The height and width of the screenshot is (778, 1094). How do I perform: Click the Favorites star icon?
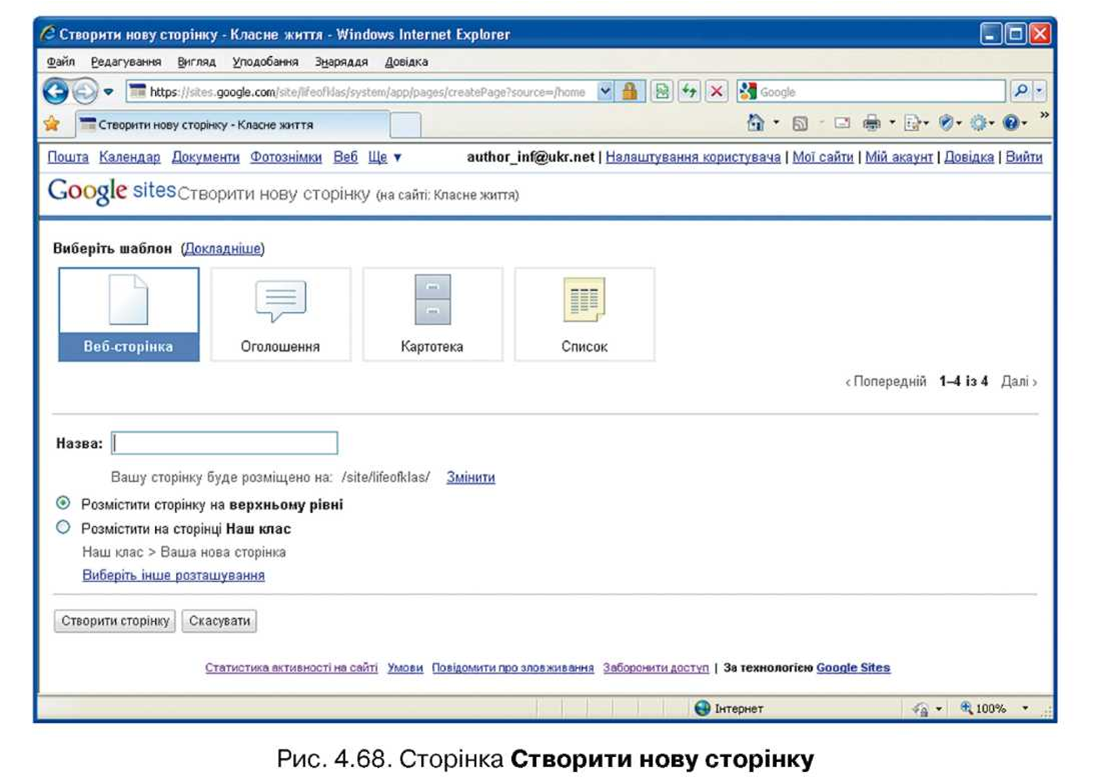pyautogui.click(x=52, y=124)
